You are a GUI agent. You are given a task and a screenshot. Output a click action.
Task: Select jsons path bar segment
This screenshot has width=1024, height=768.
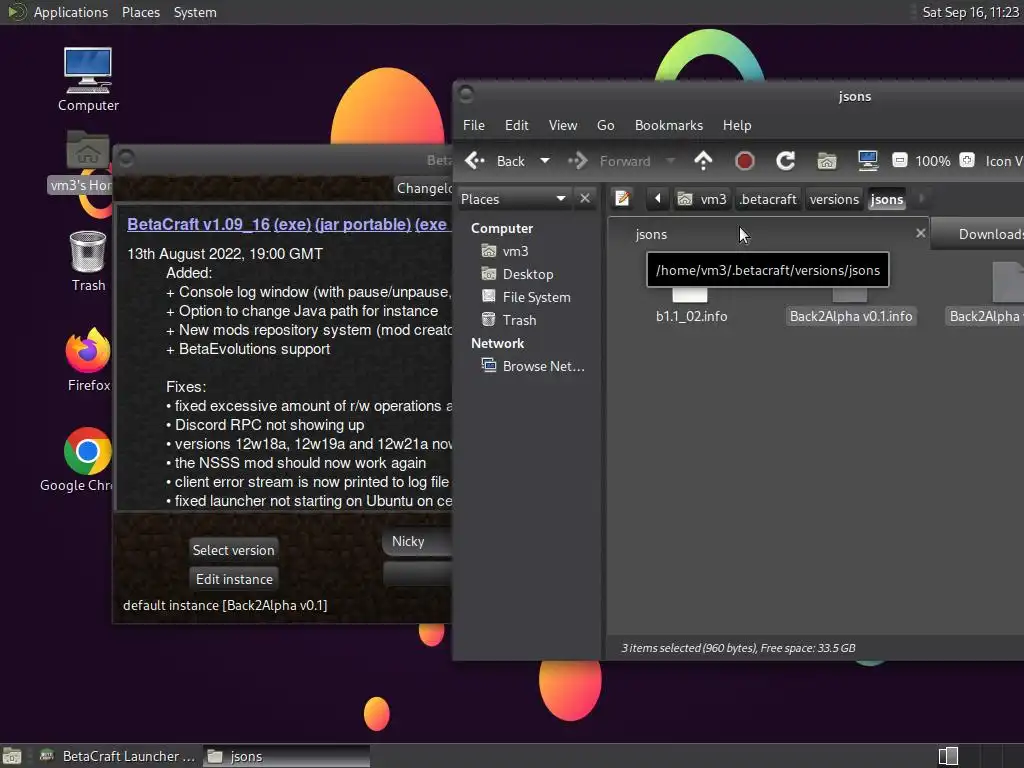click(886, 199)
